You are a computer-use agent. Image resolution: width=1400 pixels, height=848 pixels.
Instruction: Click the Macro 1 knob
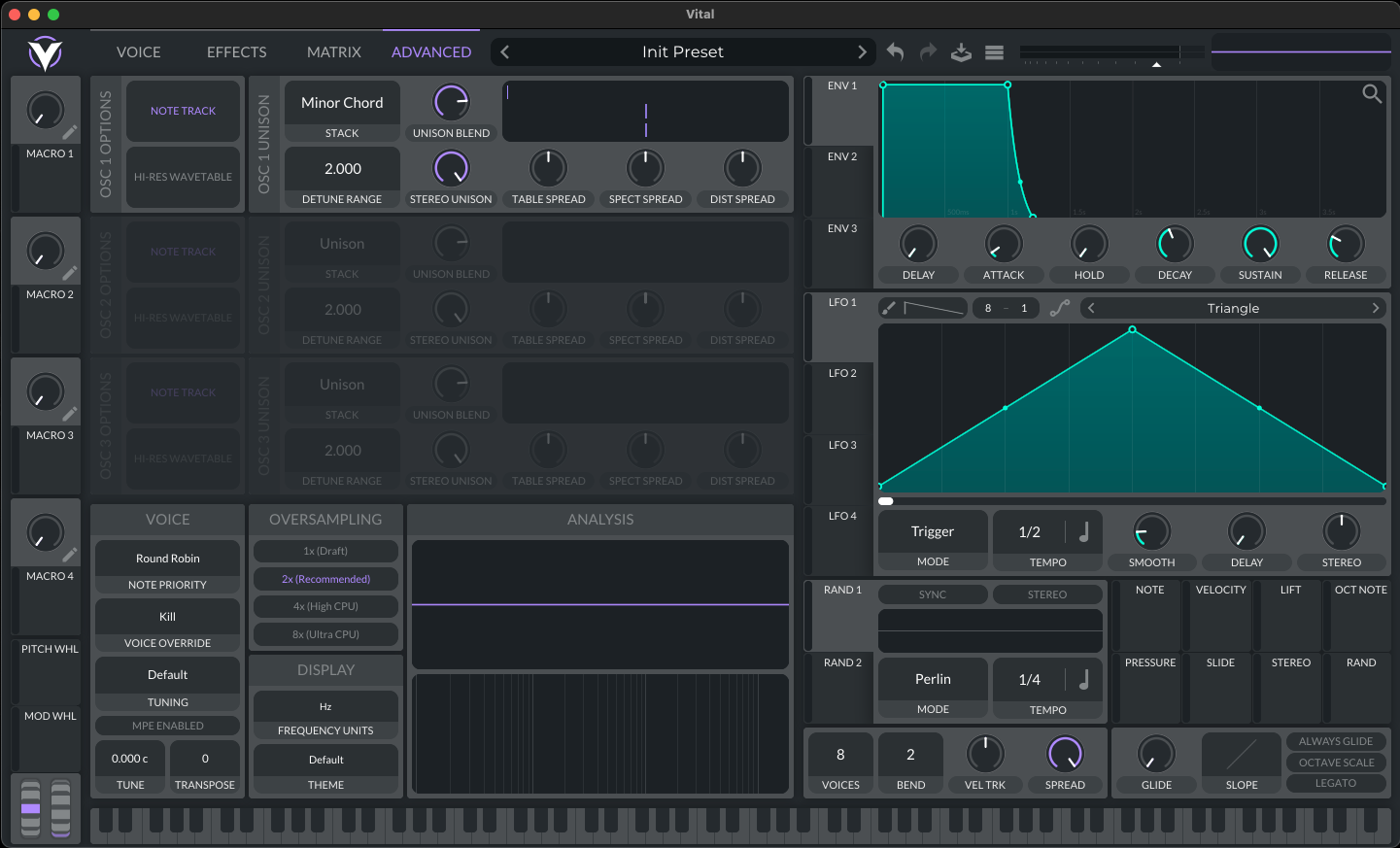click(x=45, y=111)
